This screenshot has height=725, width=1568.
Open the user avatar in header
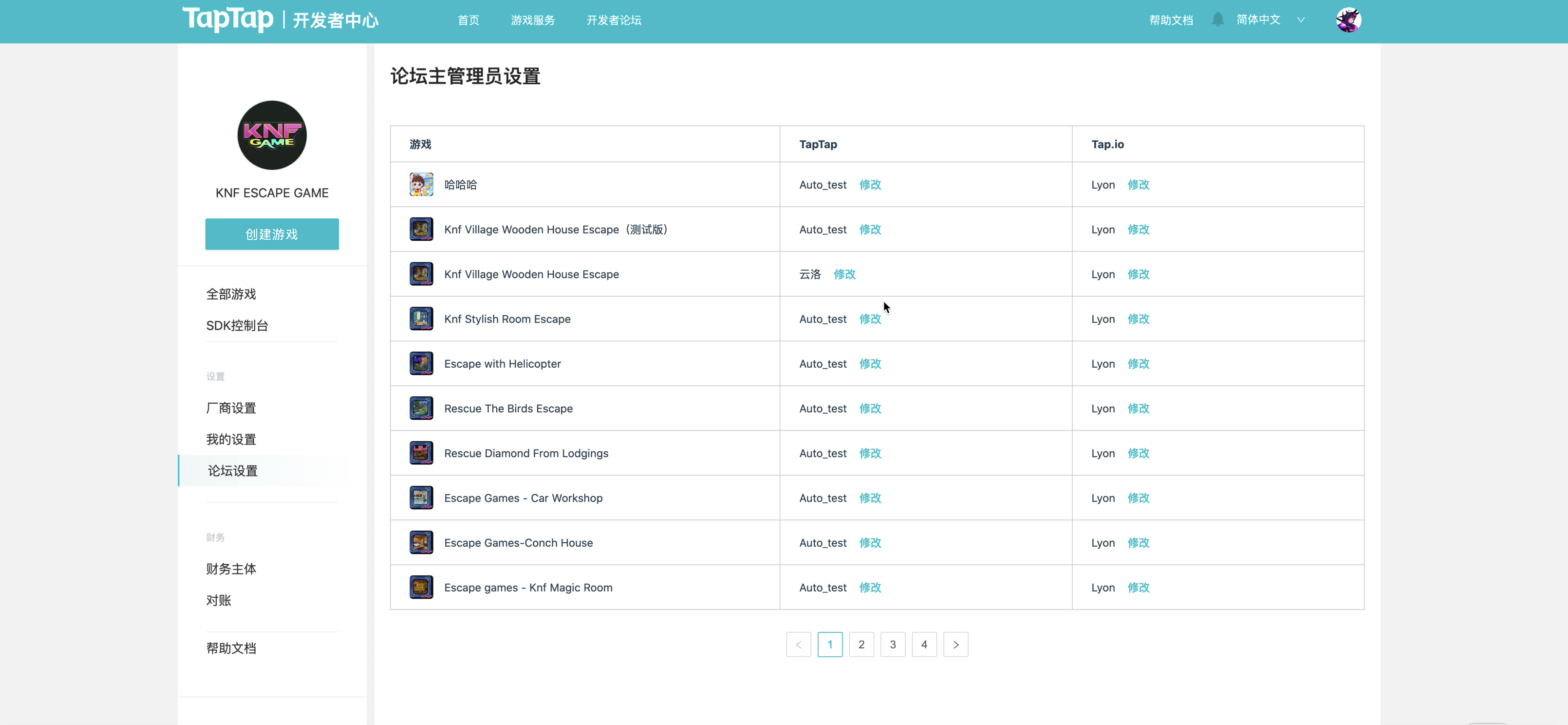click(1348, 20)
